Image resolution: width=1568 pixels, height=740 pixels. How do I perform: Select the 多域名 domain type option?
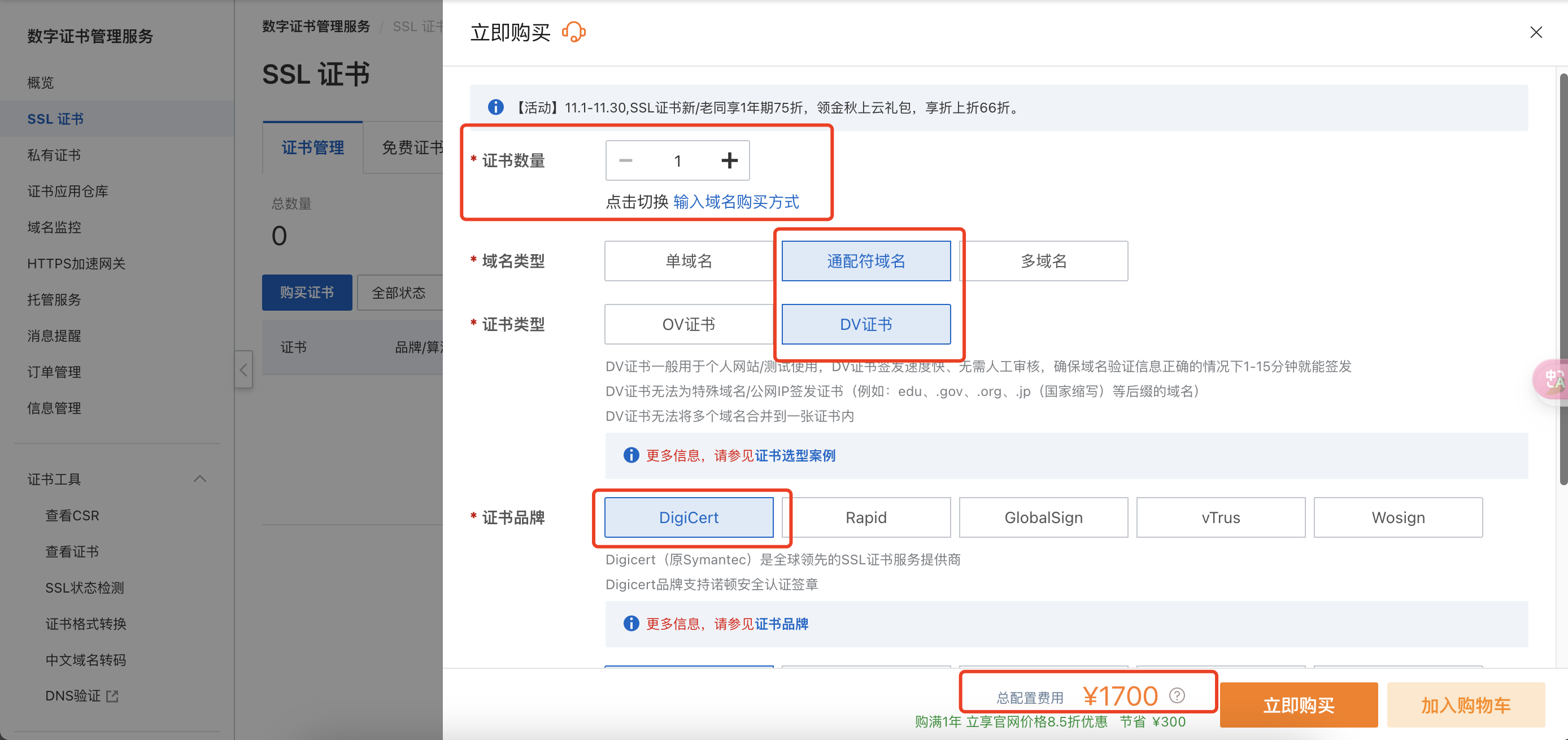click(1043, 261)
